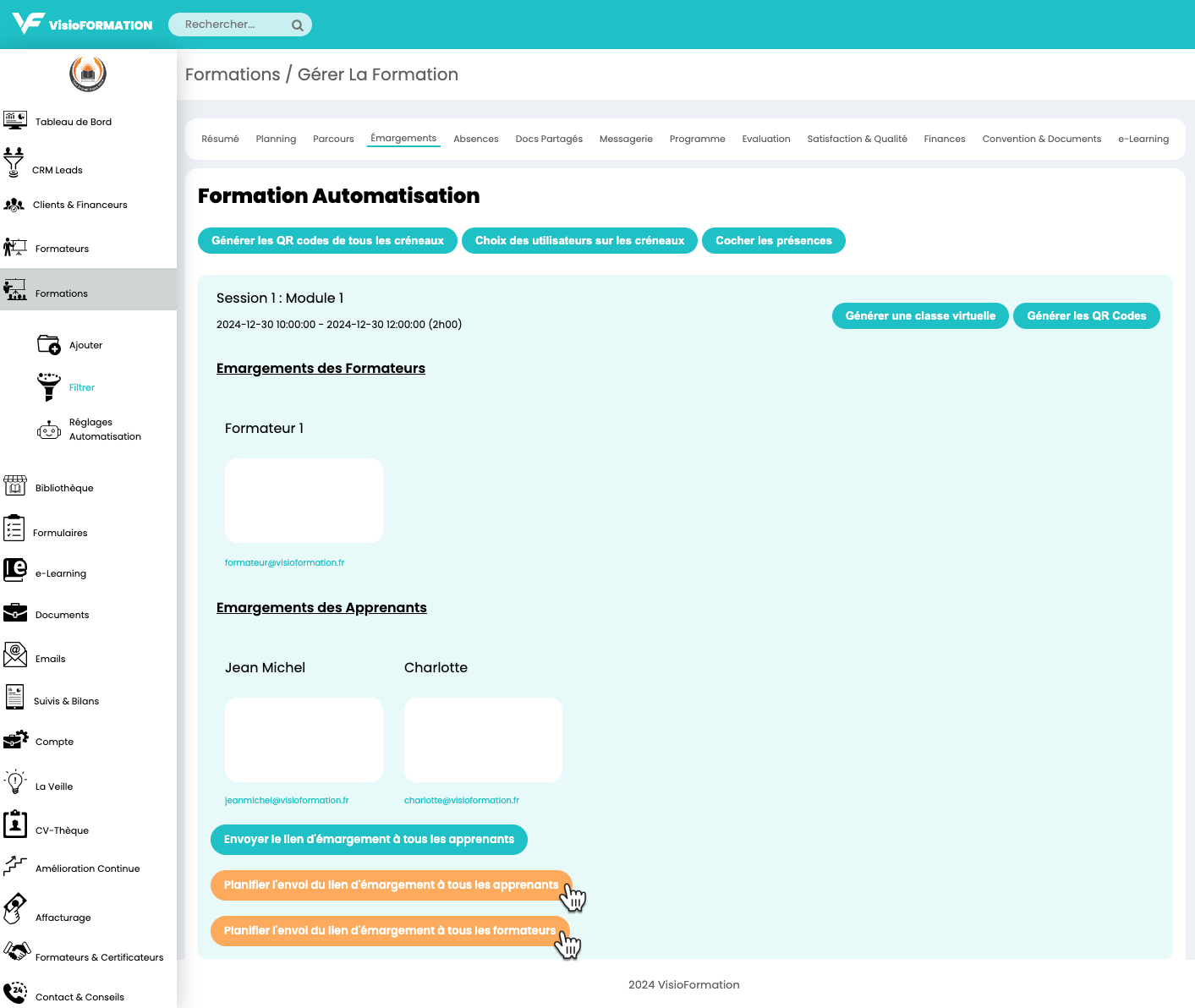Click the Suivis & Bilans icon
Viewport: 1195px width, 1008px height.
[15, 697]
